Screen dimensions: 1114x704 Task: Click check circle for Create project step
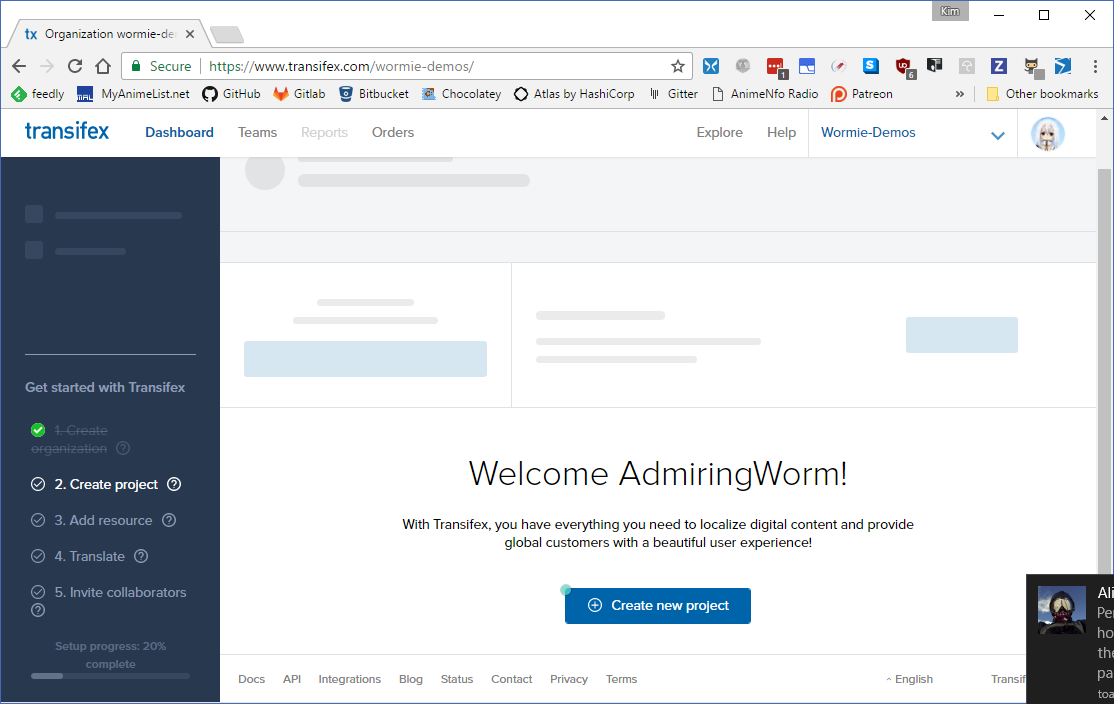point(38,484)
